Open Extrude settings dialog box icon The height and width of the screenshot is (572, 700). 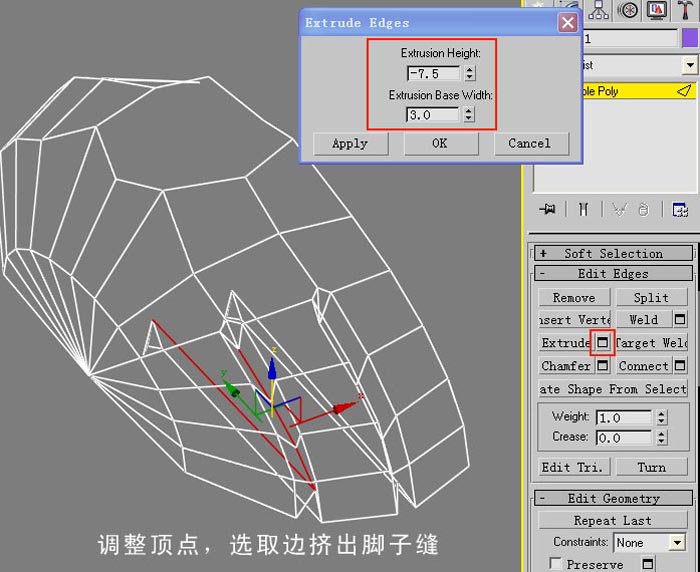(603, 342)
